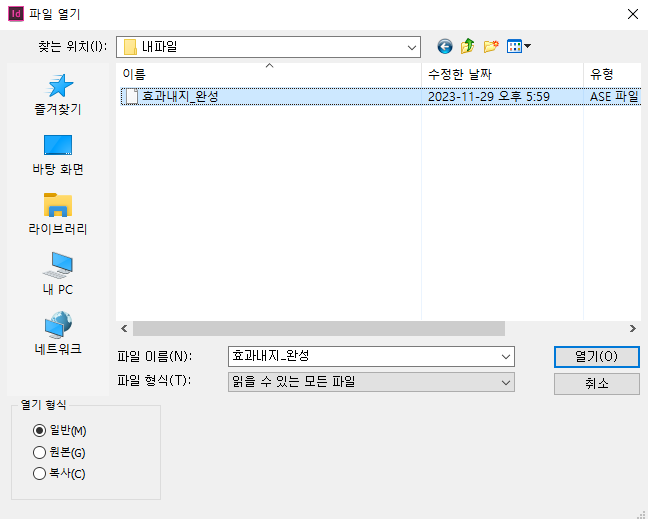Expand the 파일 이름 dropdown arrow
The image size is (648, 519).
(x=505, y=357)
